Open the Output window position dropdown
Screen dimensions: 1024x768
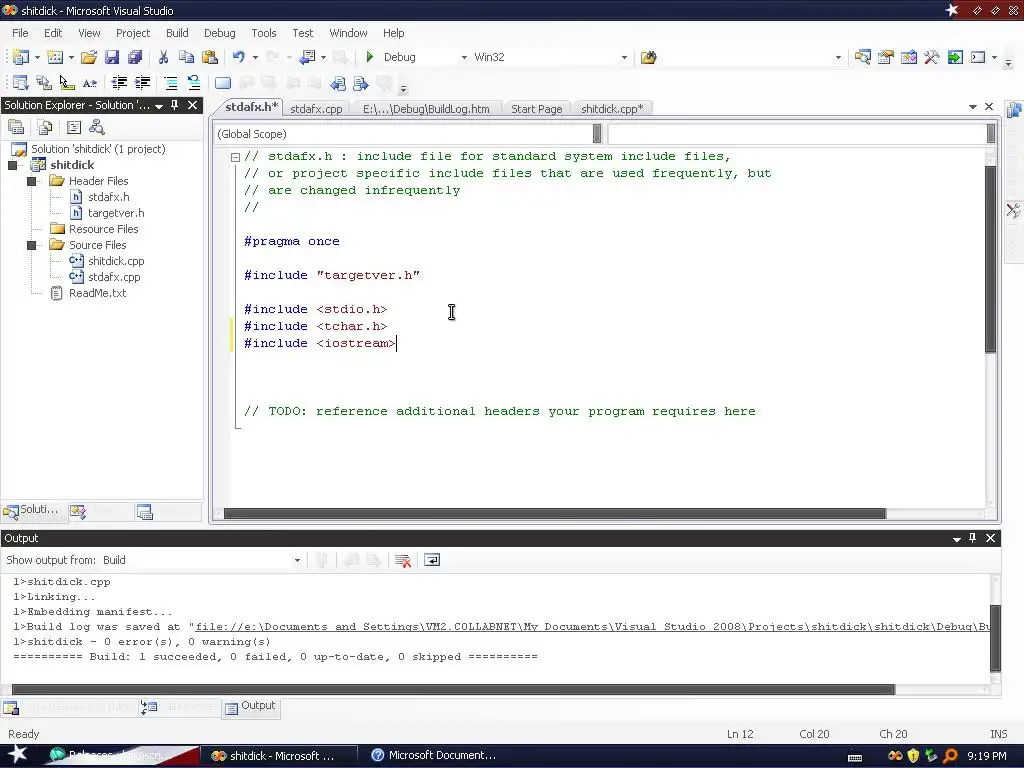957,539
